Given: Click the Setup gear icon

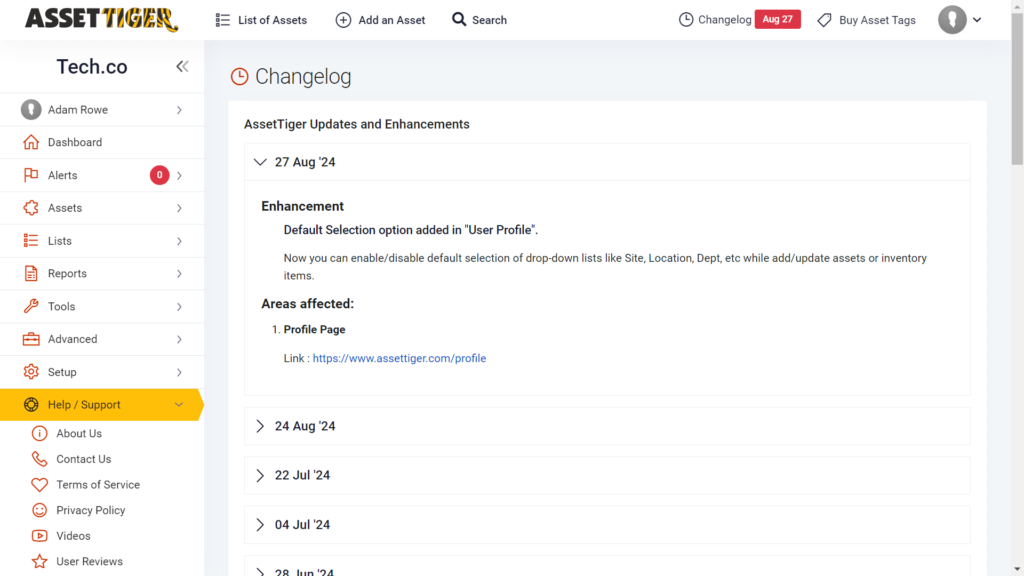Looking at the screenshot, I should point(30,372).
